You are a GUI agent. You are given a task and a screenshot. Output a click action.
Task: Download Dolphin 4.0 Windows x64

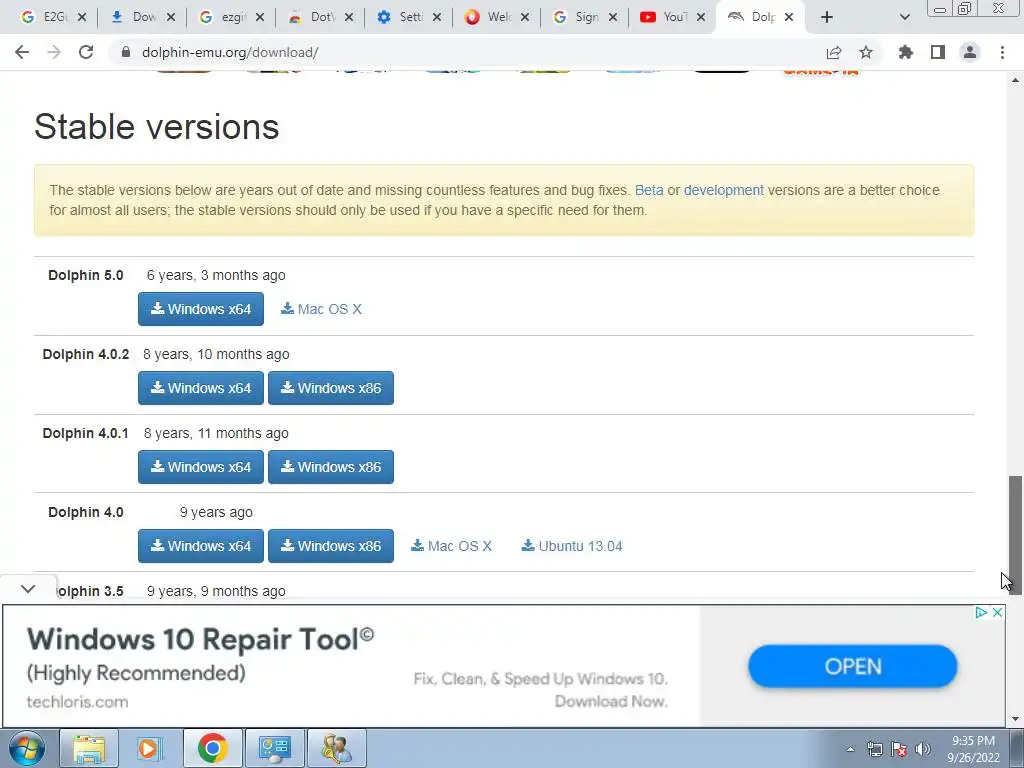(200, 546)
